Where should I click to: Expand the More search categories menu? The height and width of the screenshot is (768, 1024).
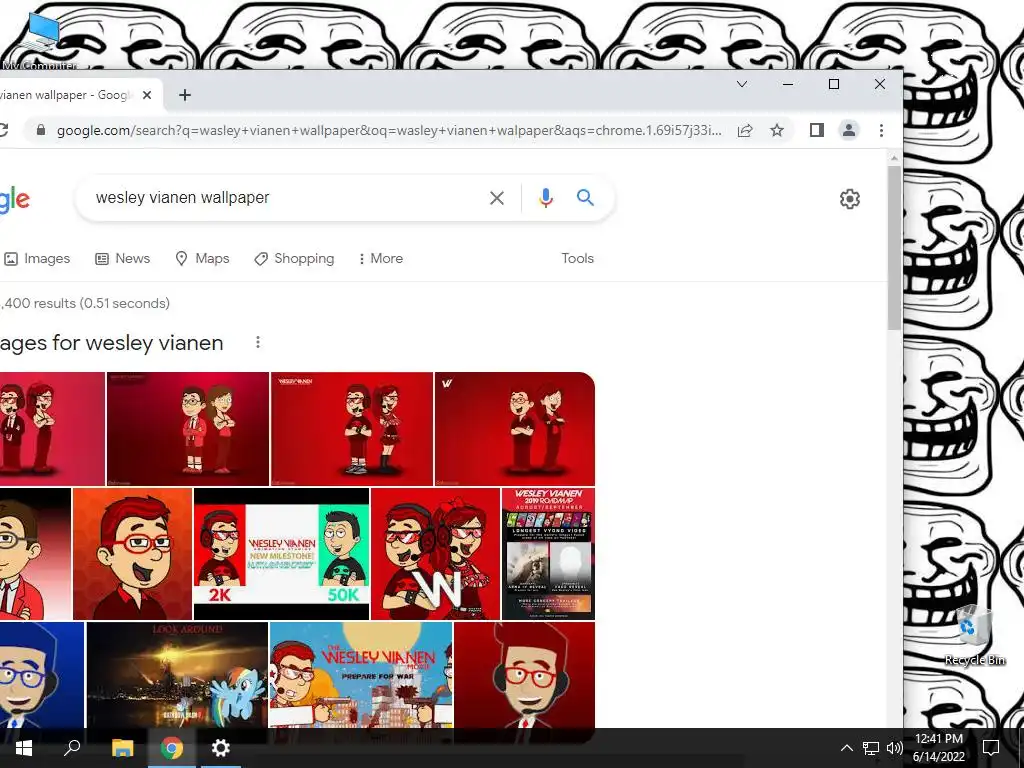click(x=380, y=259)
